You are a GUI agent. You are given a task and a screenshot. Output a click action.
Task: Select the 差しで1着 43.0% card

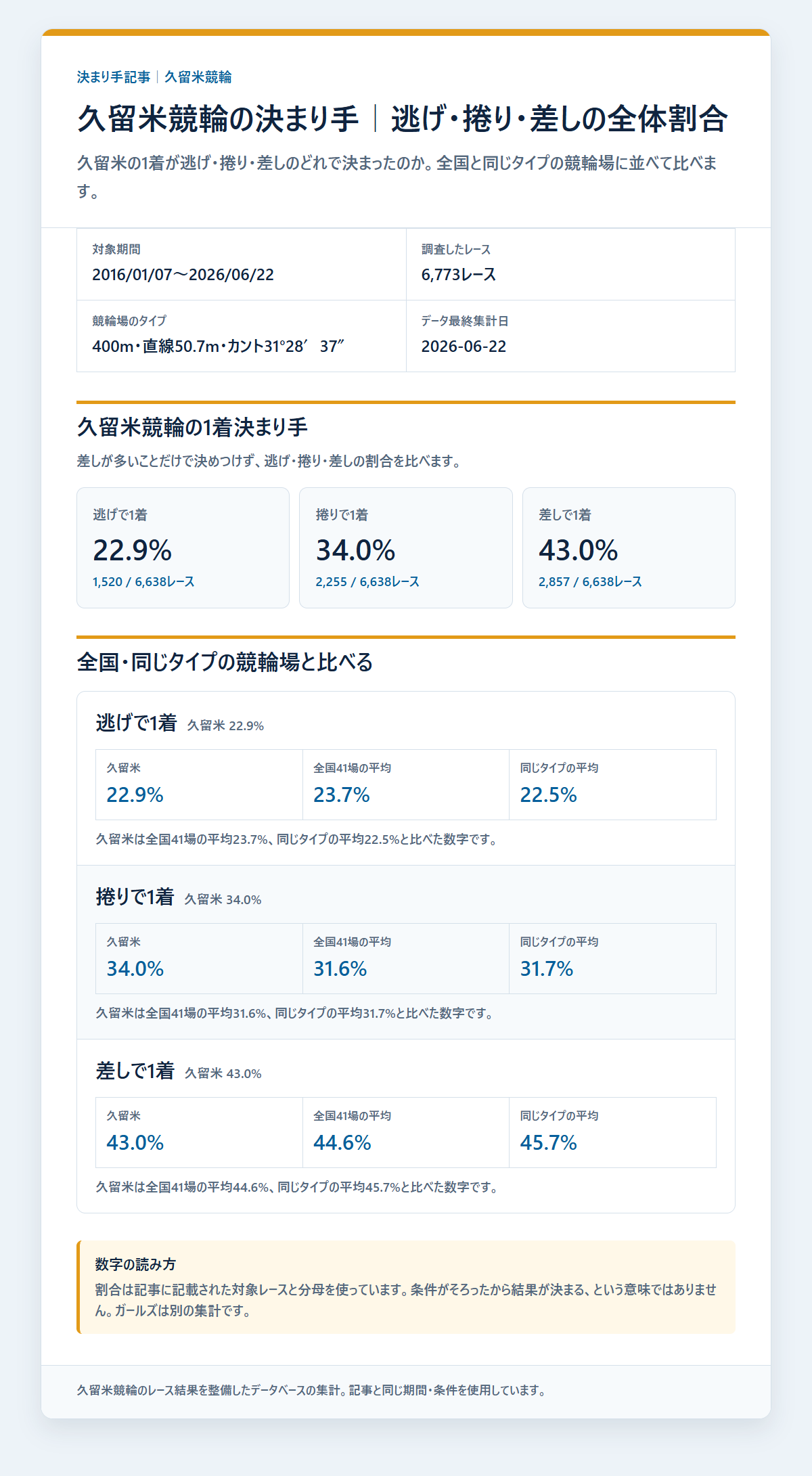coord(629,547)
